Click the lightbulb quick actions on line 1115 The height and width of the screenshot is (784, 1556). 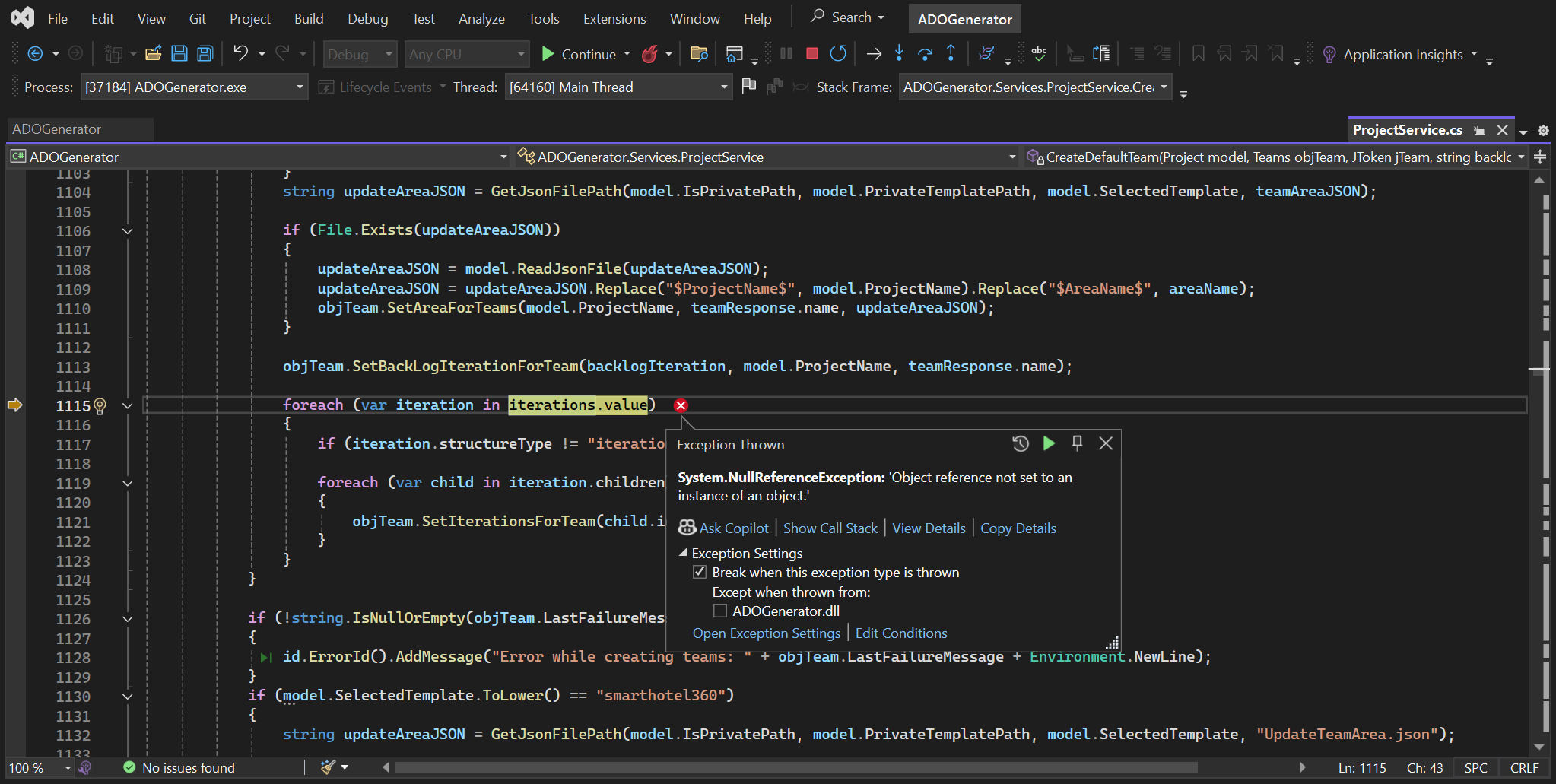point(100,406)
